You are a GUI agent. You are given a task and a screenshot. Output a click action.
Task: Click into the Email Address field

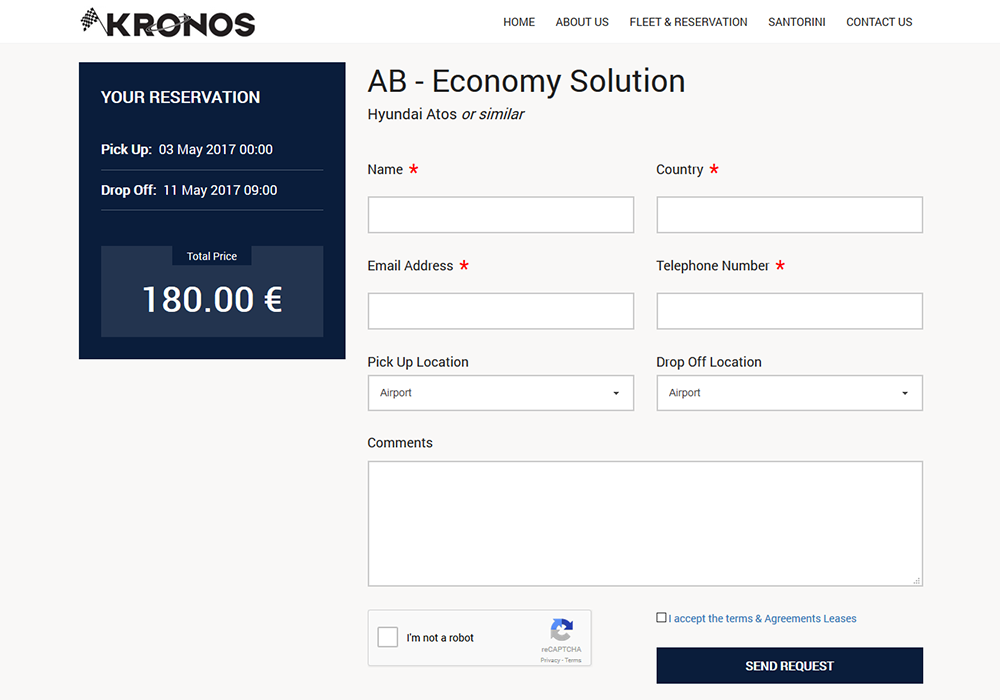tap(501, 311)
